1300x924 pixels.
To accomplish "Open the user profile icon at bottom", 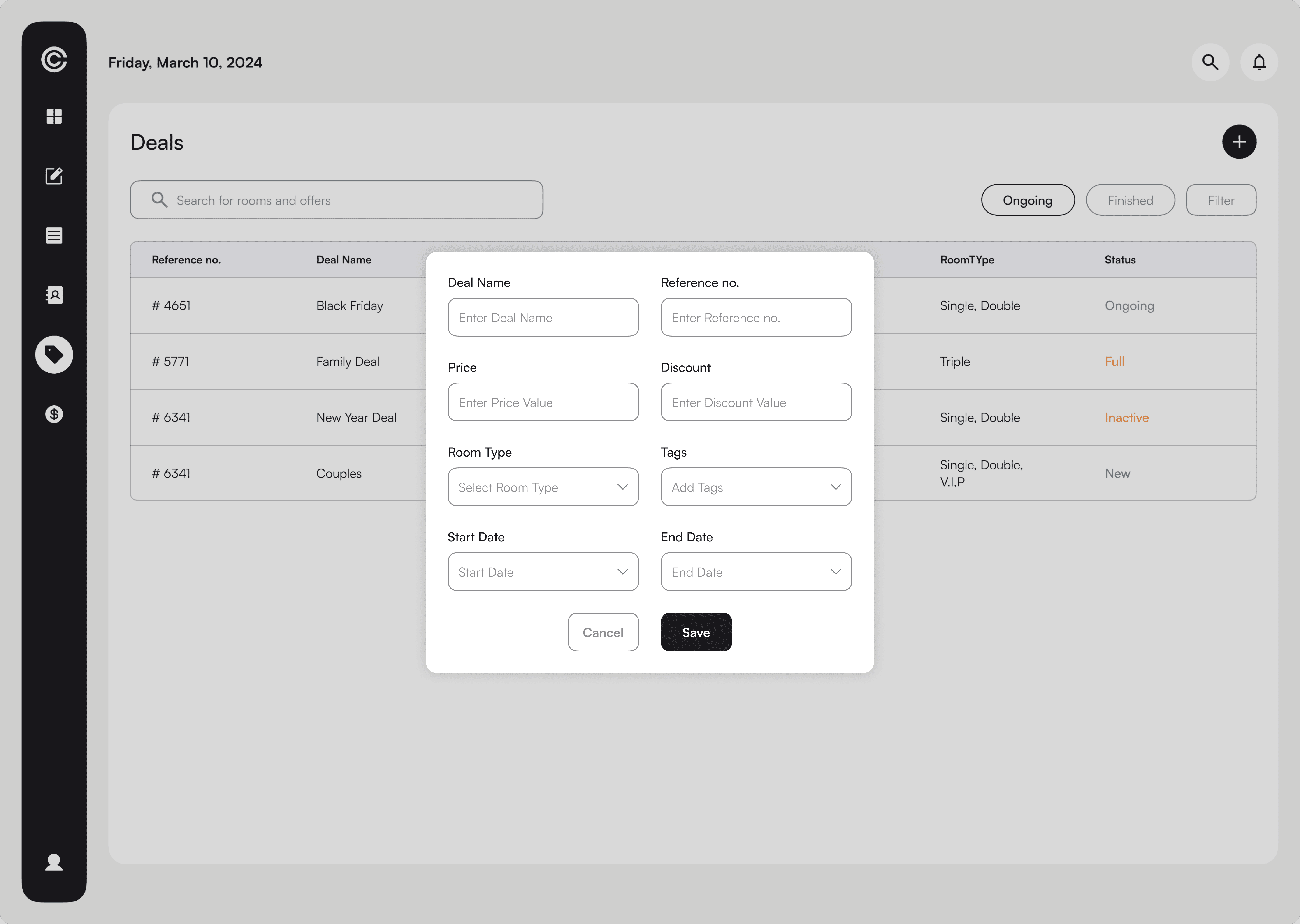I will pos(54,863).
